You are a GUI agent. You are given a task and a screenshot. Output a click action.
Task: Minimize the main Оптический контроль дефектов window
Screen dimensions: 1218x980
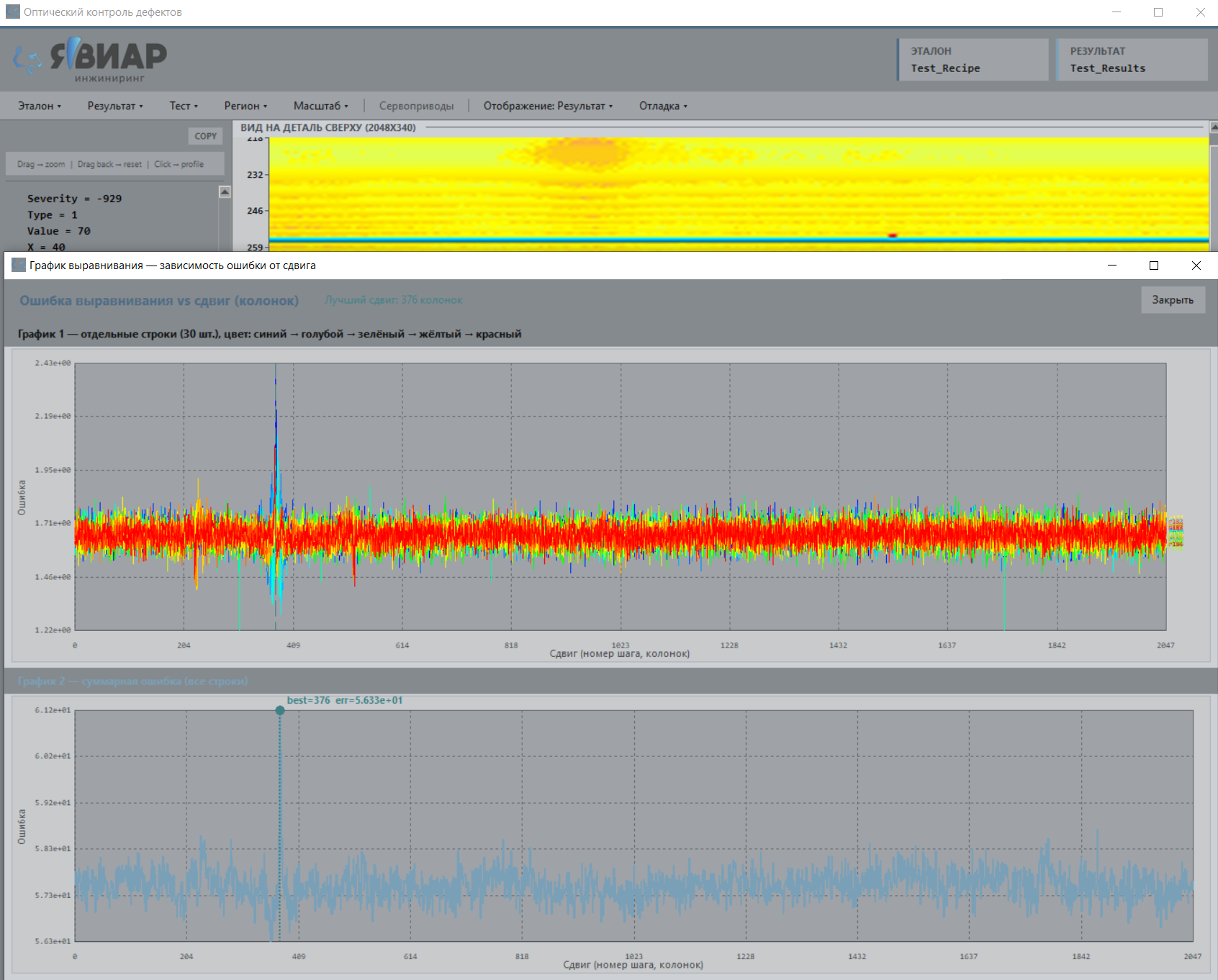click(1116, 12)
